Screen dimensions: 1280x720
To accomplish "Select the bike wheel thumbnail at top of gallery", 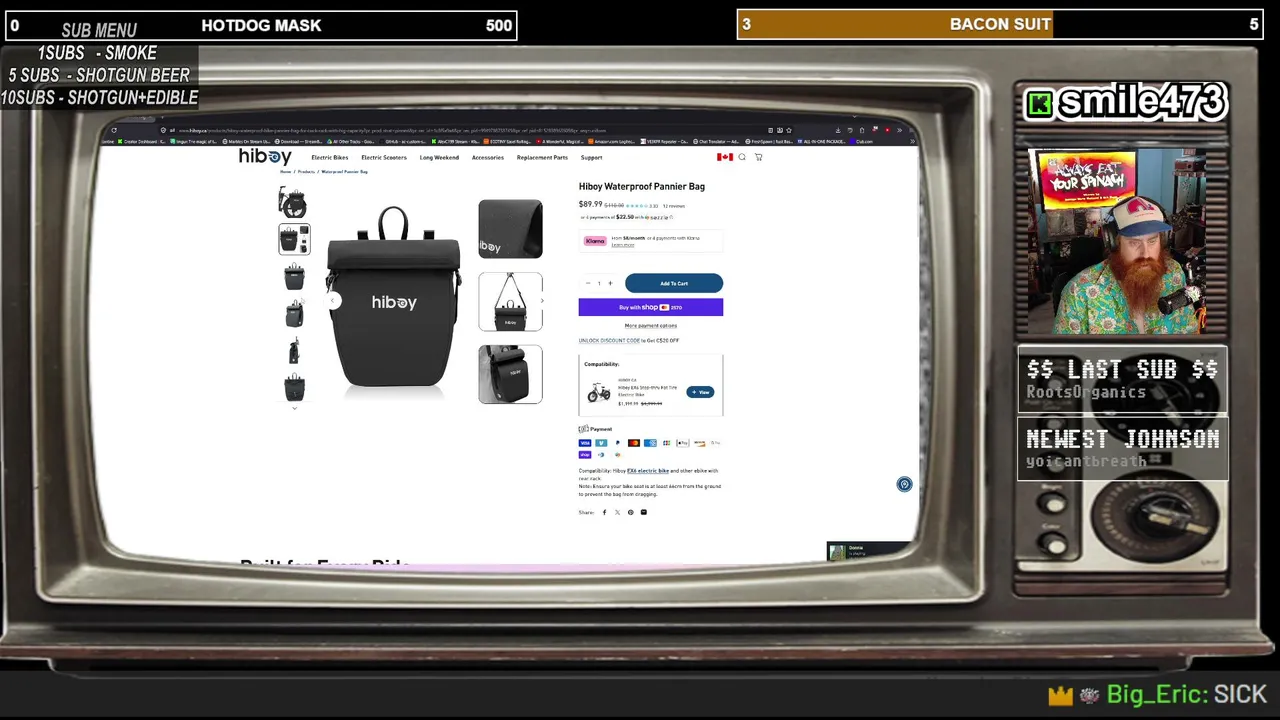I will click(x=294, y=202).
